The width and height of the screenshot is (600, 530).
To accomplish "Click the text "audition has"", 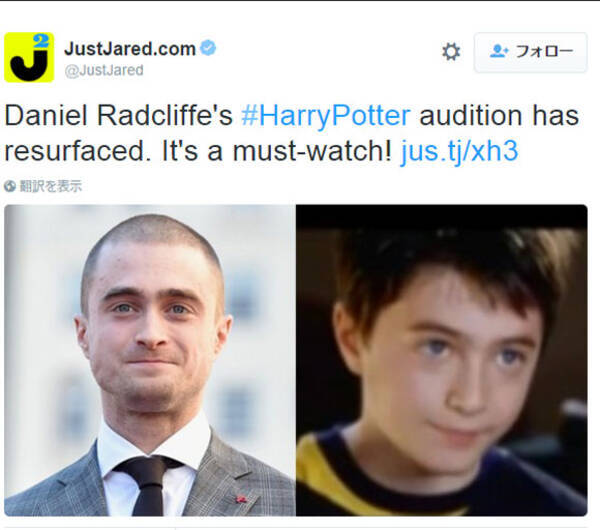I will pos(499,116).
